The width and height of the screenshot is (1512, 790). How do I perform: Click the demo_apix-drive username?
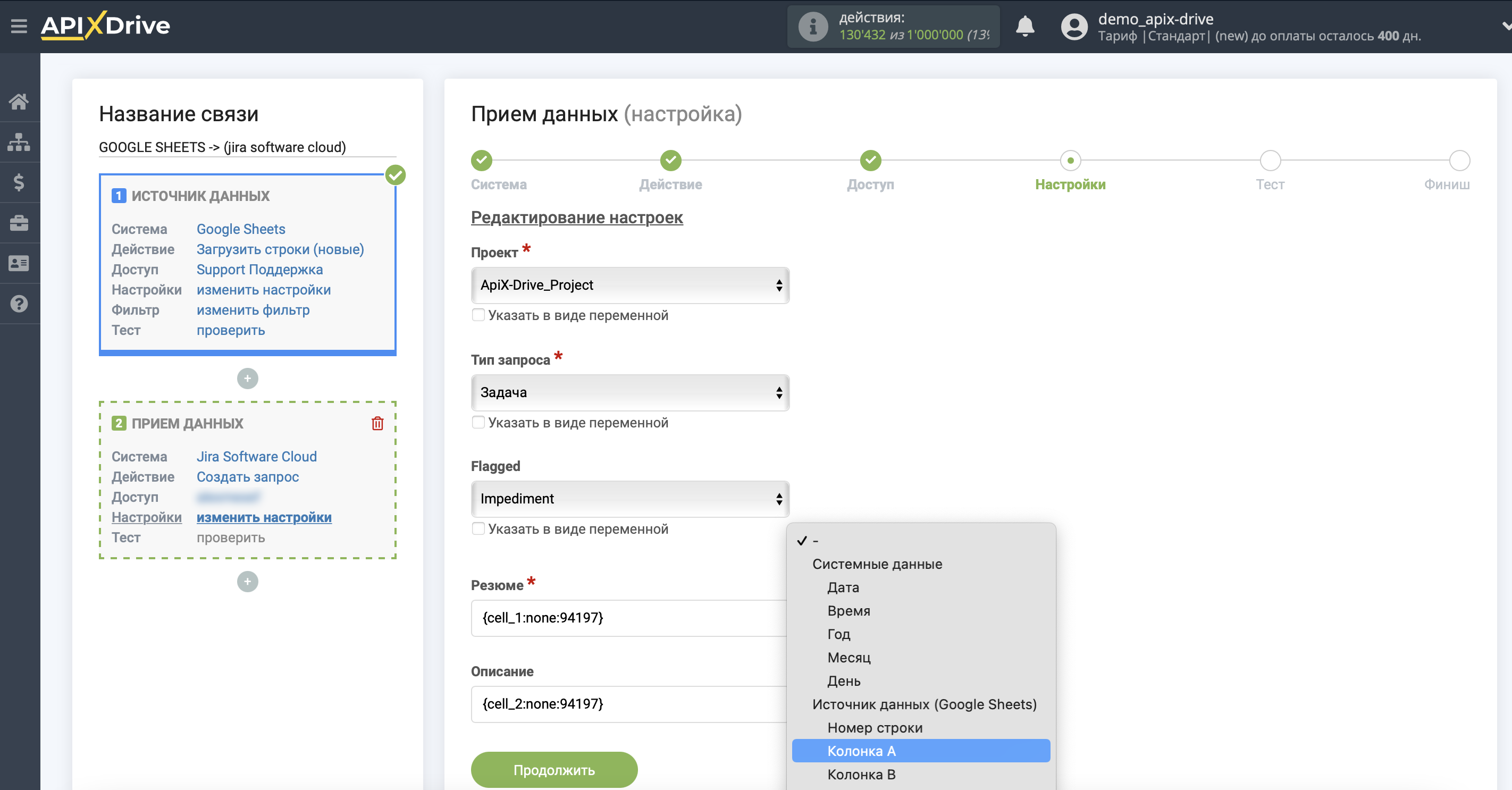(1156, 19)
